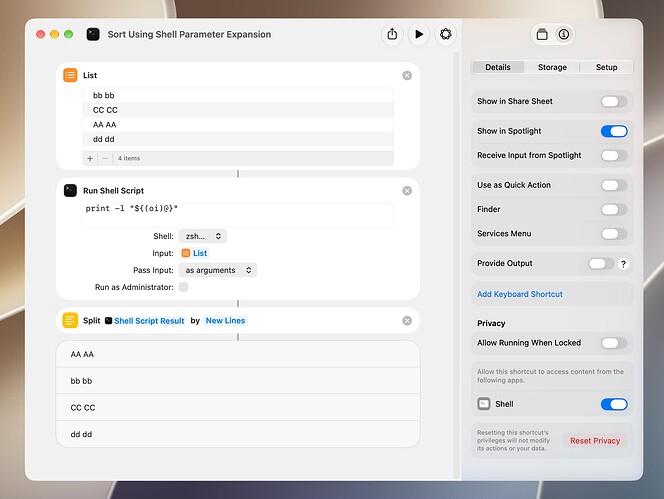Click the Shell Script Result variable
Viewport: 664px width, 499px height.
tap(144, 321)
